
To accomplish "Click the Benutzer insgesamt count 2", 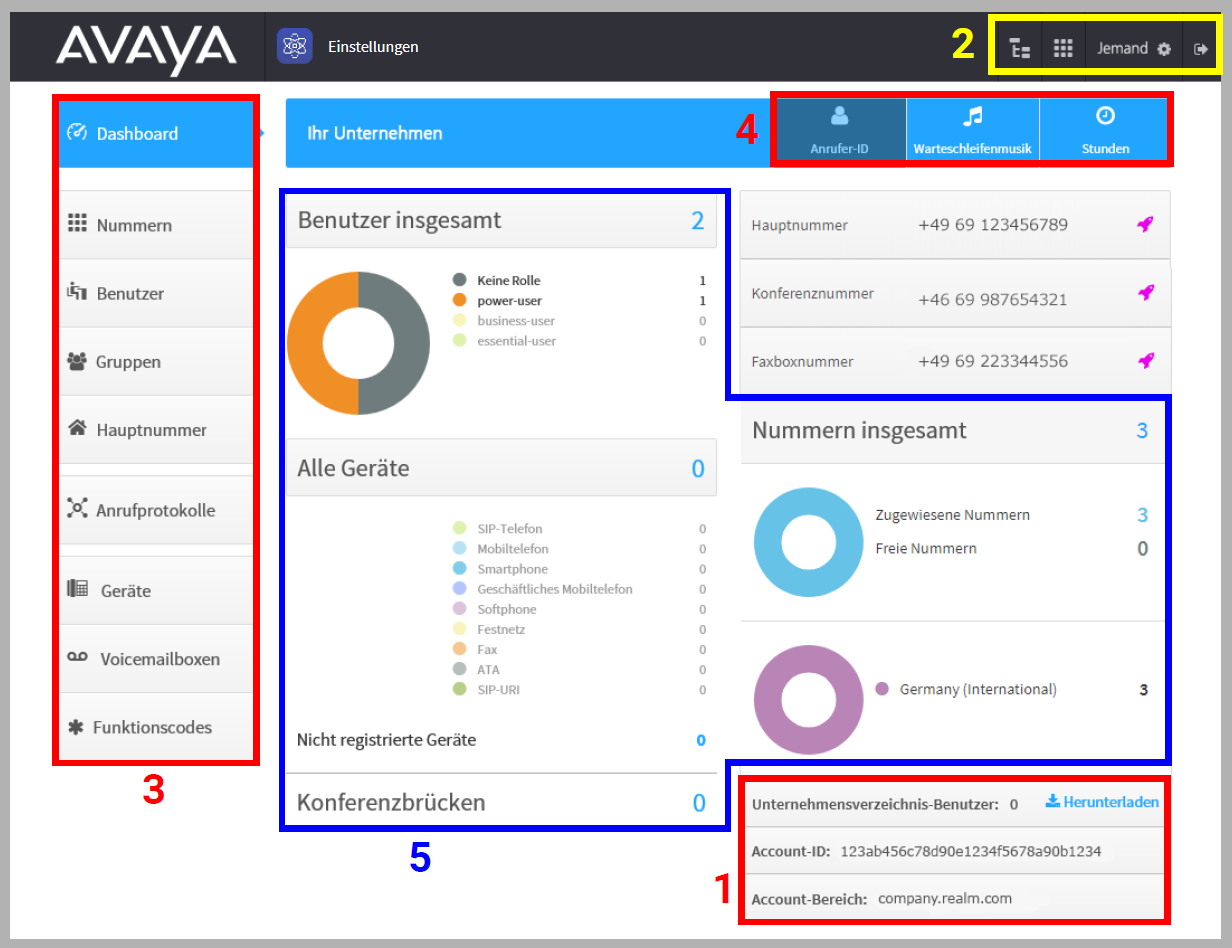I will click(x=698, y=220).
